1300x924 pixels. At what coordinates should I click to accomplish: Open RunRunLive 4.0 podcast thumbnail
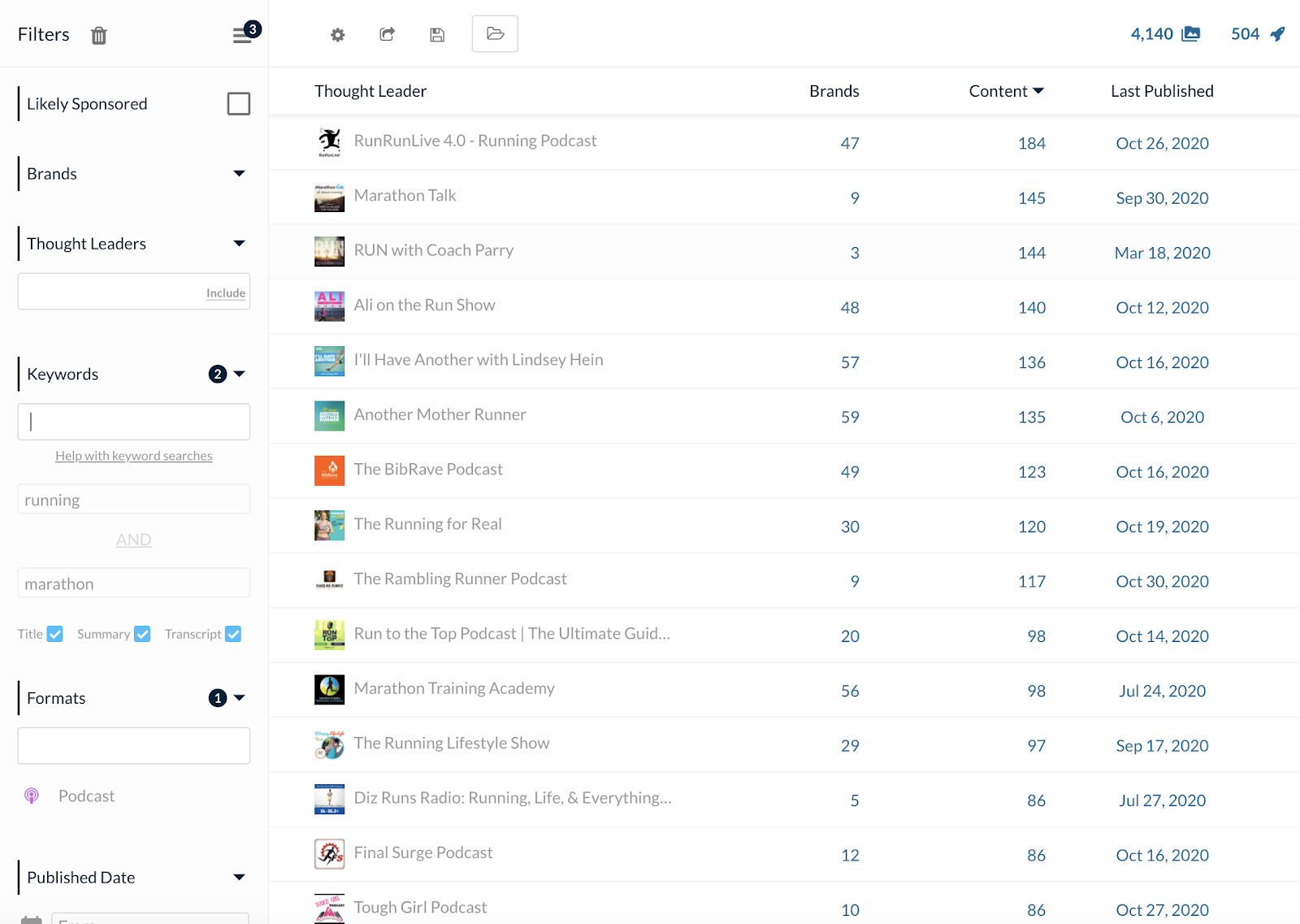329,142
